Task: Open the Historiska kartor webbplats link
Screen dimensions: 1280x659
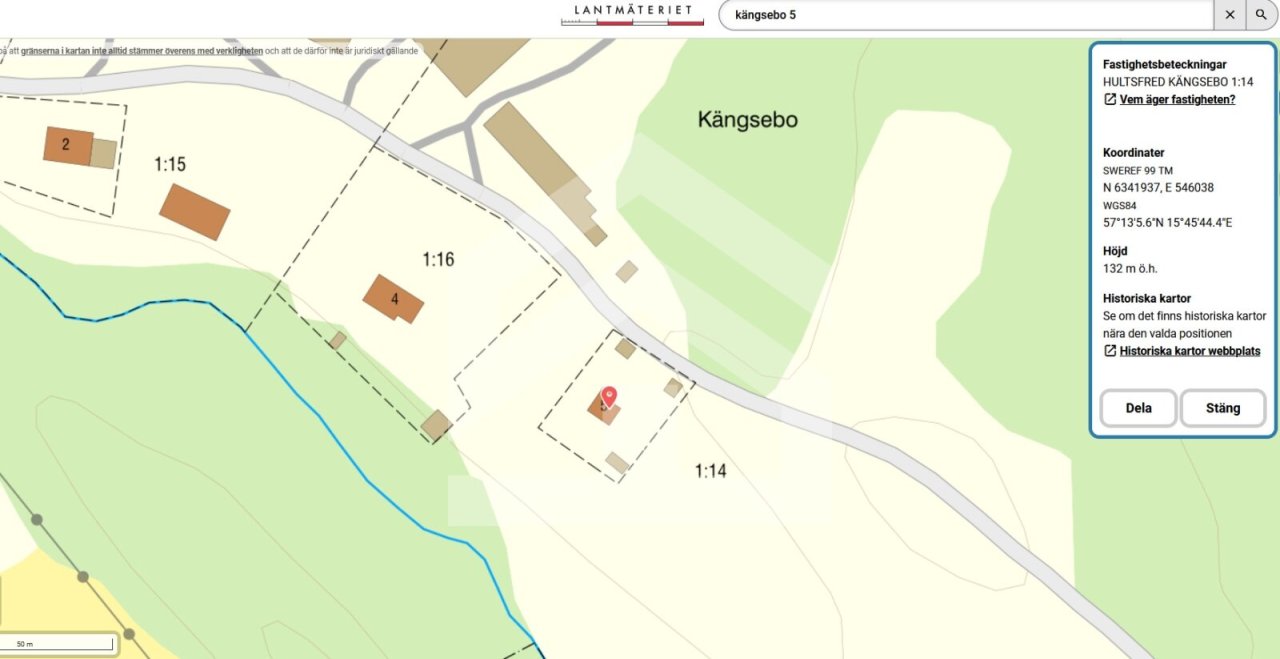Action: (x=1190, y=351)
